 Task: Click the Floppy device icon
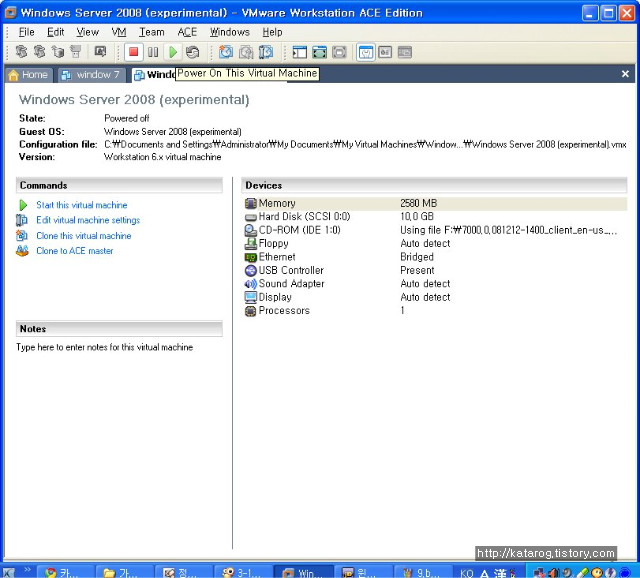click(251, 244)
